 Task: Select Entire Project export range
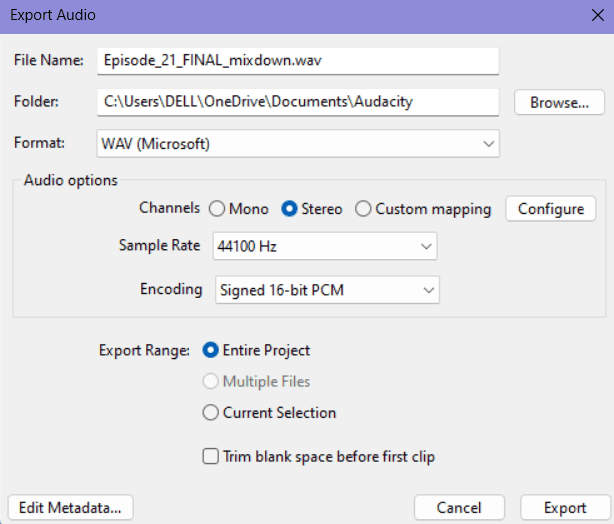pyautogui.click(x=211, y=350)
